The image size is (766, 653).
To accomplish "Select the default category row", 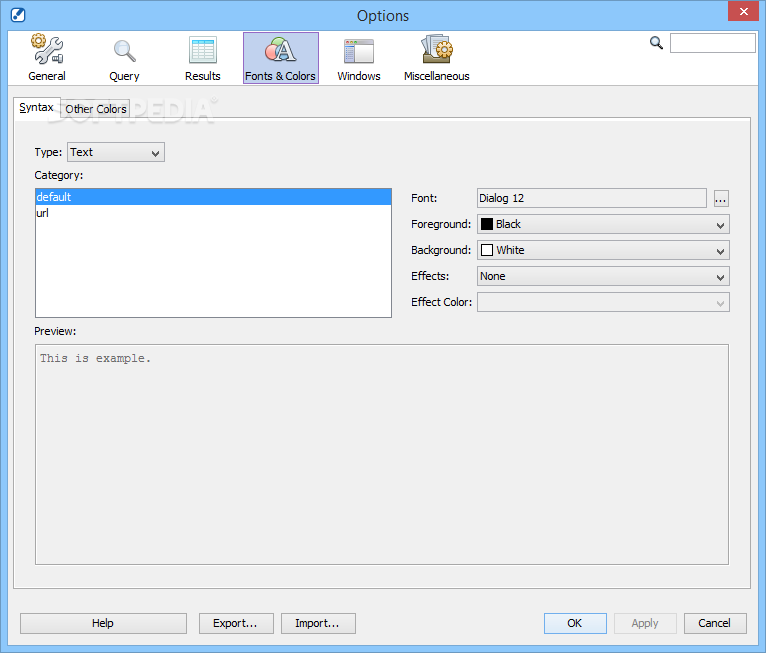I will [x=213, y=197].
